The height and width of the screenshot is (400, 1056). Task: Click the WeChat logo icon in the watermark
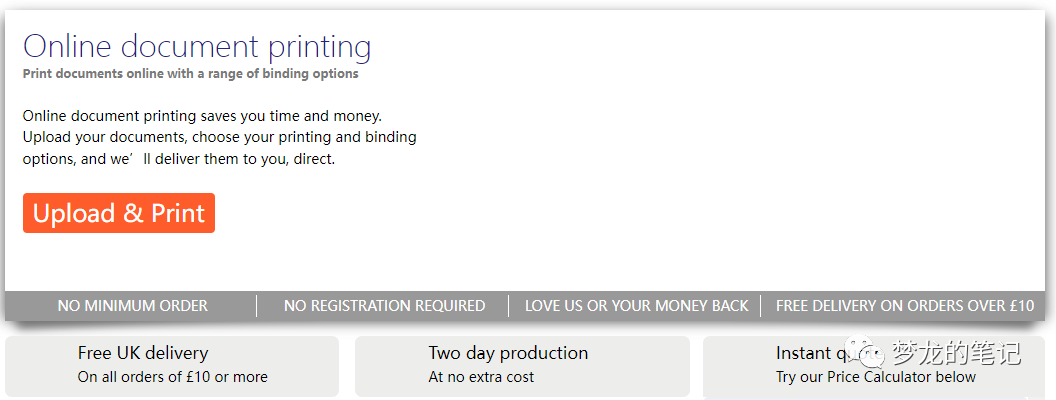coord(865,351)
